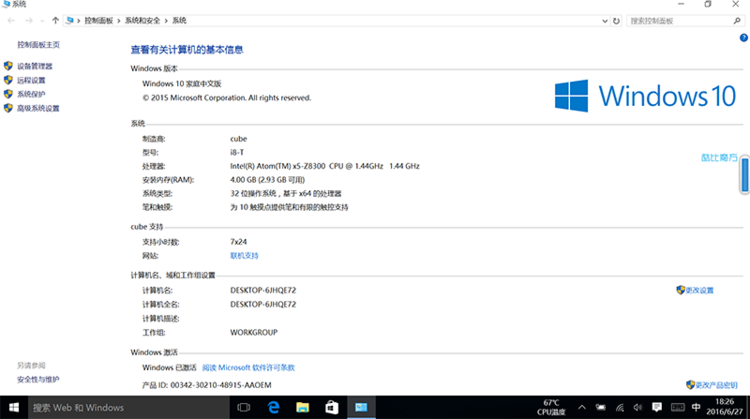This screenshot has width=750, height=419.
Task: Open the recent locations dropdown arrow
Action: (x=40, y=20)
